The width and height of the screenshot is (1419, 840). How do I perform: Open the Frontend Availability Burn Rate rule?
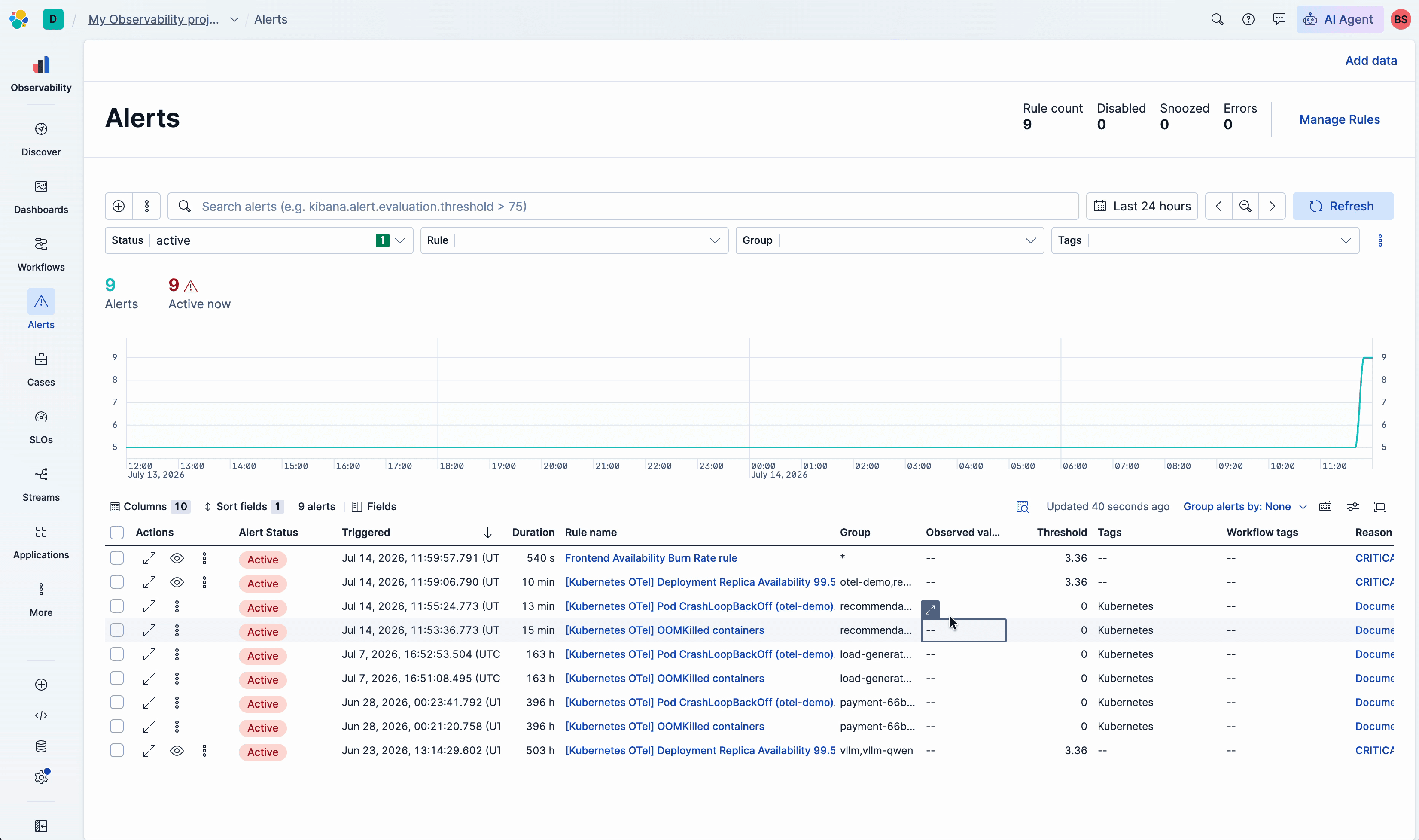click(651, 558)
